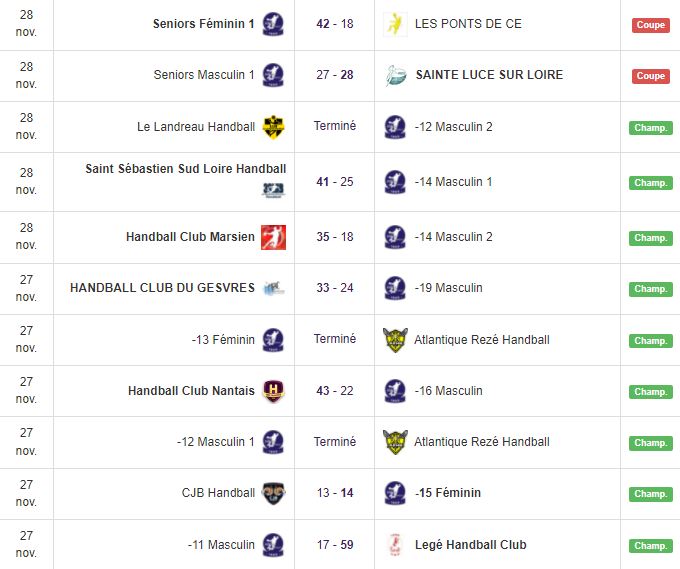This screenshot has height=569, width=680.
Task: Click Coupe badge on Seniors Masculin 1 match
Action: (x=650, y=76)
